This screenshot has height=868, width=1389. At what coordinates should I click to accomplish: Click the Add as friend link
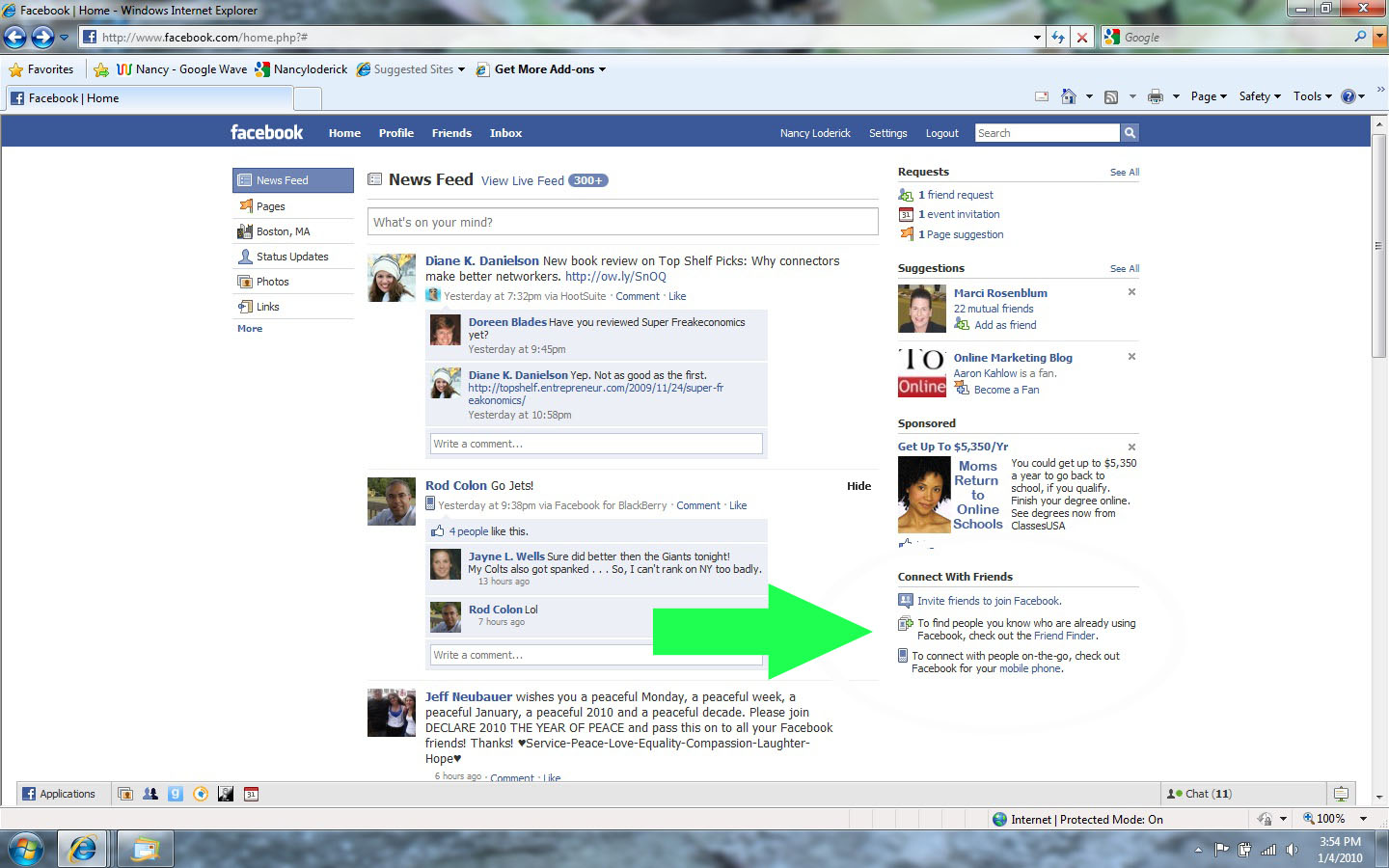(1005, 325)
